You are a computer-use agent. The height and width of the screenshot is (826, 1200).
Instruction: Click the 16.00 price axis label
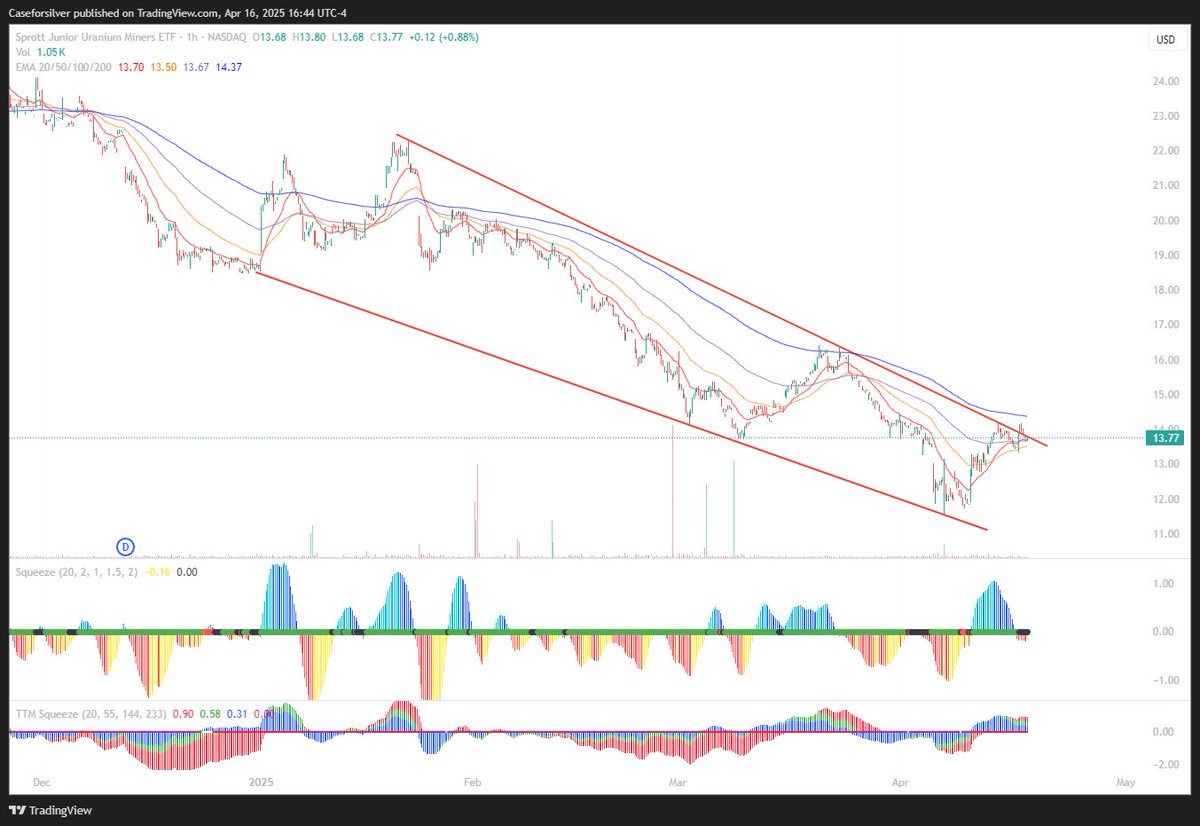[x=1165, y=360]
